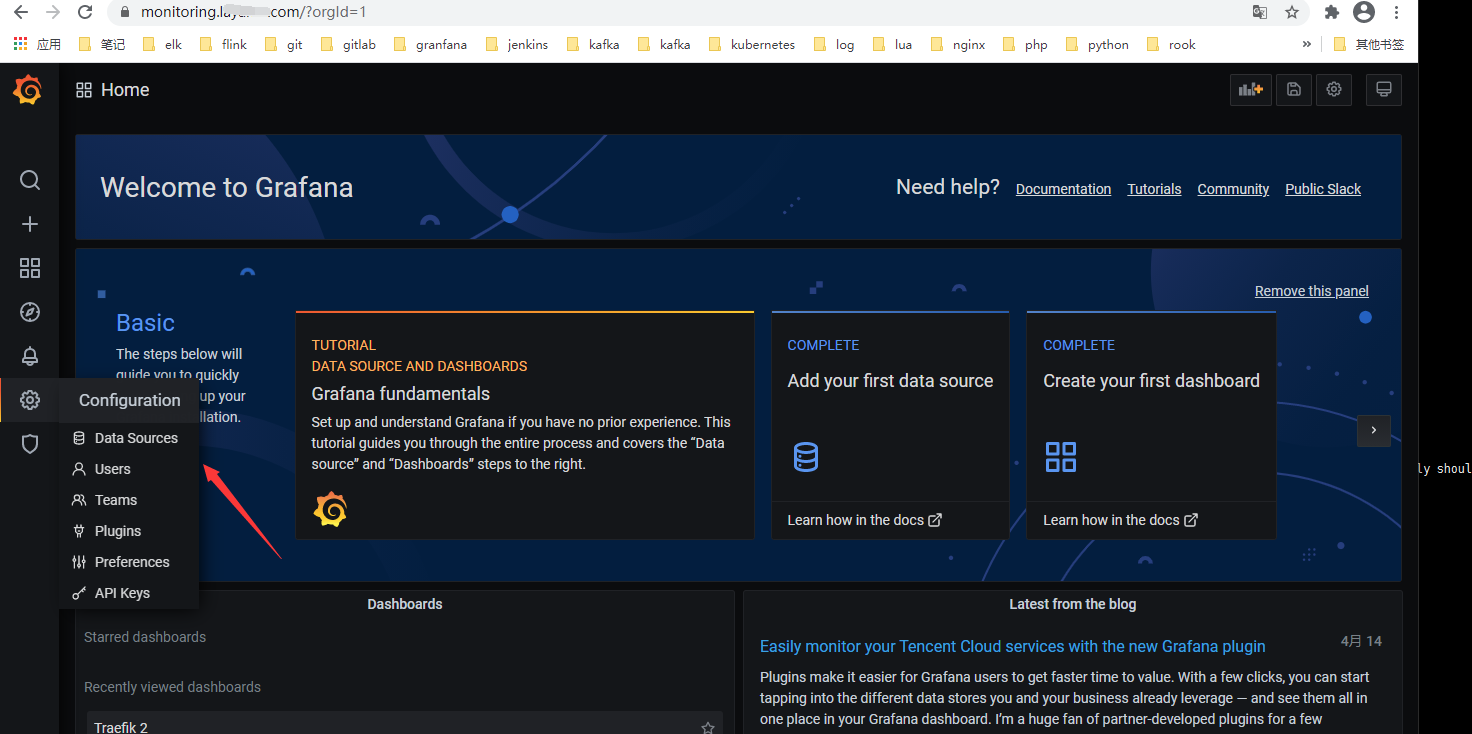Screen dimensions: 1472x734
Task: Open the 其他书签 bookmark folder
Action: 1369,44
